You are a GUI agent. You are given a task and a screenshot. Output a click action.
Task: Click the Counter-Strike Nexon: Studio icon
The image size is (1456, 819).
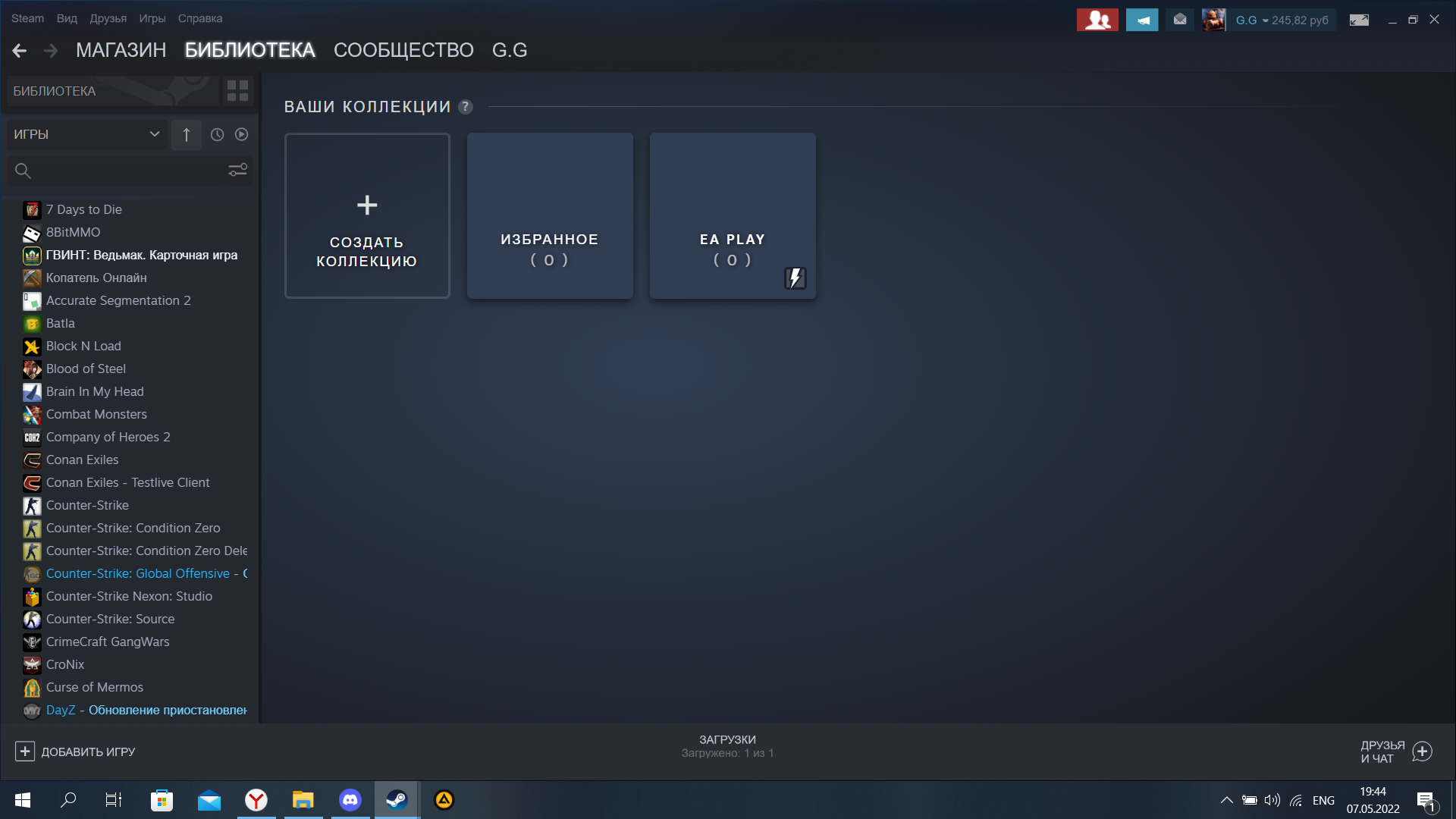pyautogui.click(x=32, y=597)
